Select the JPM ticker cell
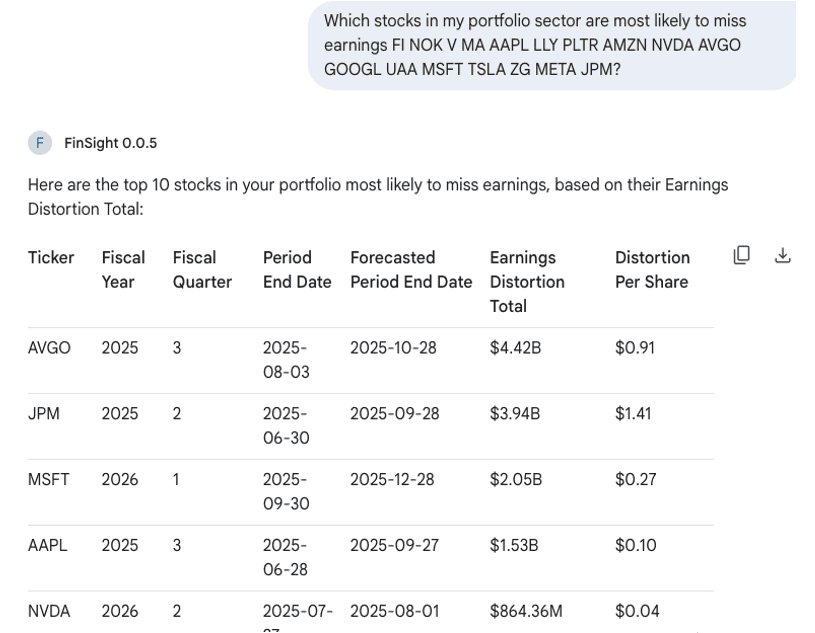 (44, 414)
